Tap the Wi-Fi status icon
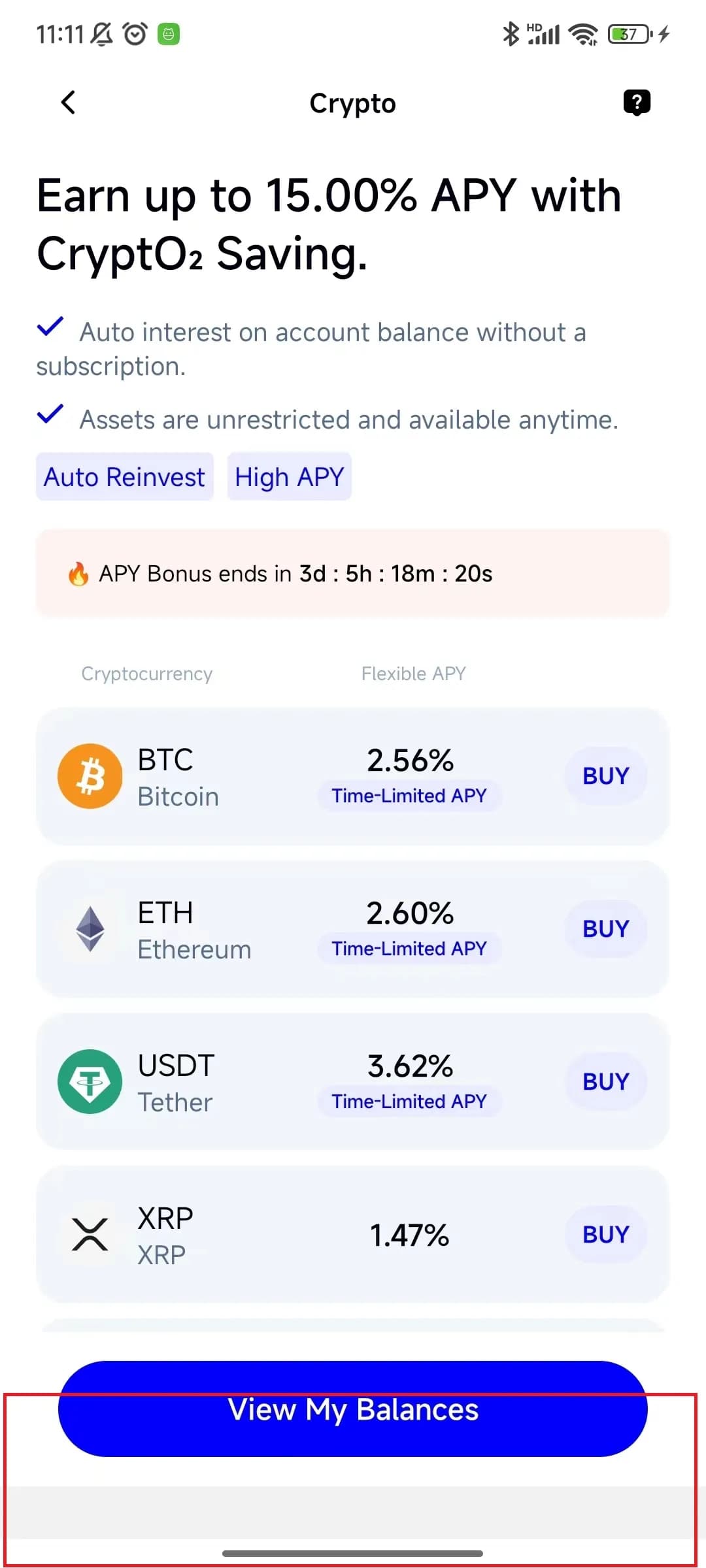The image size is (706, 1568). pos(582,34)
